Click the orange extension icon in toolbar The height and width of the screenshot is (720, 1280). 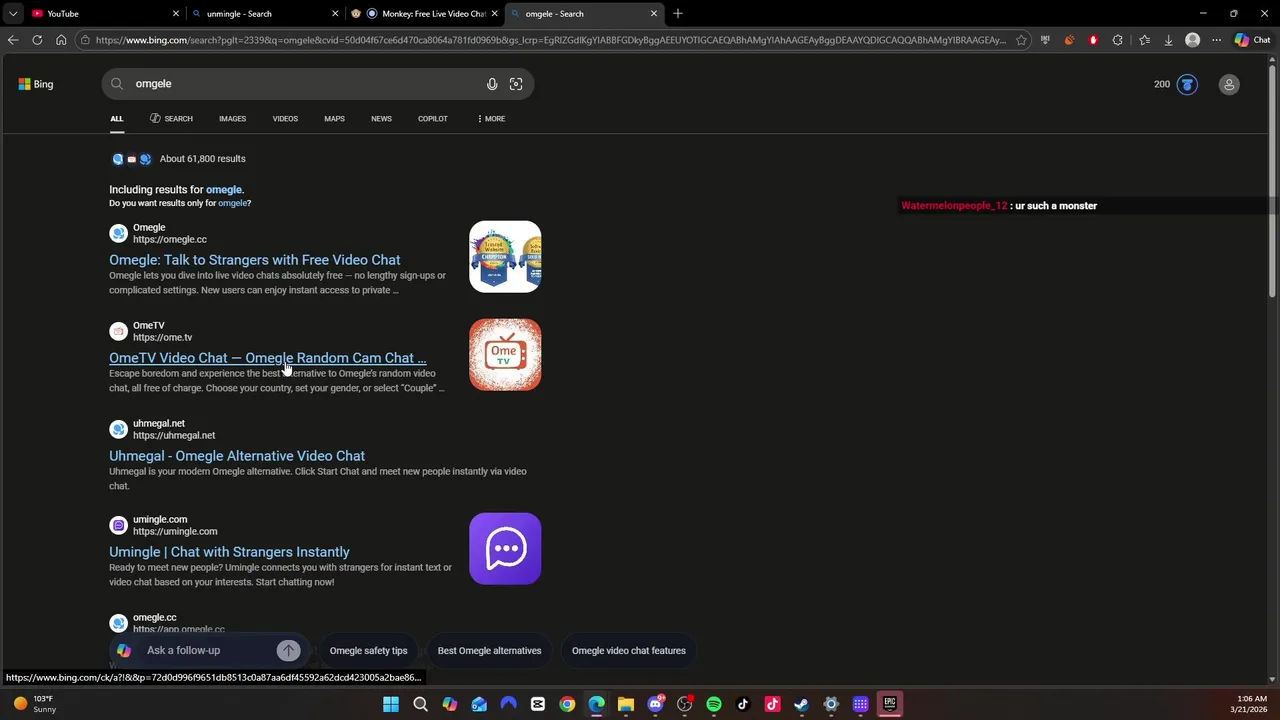click(1069, 40)
